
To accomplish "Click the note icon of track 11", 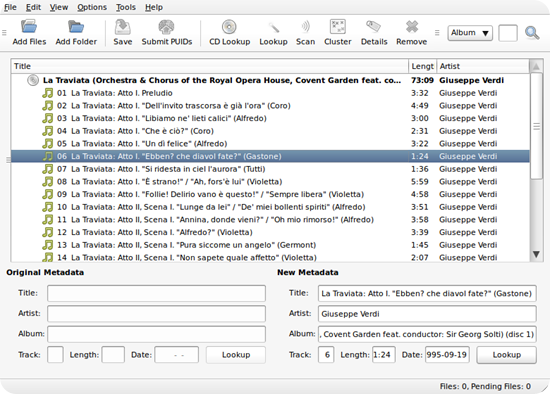I will click(47, 220).
